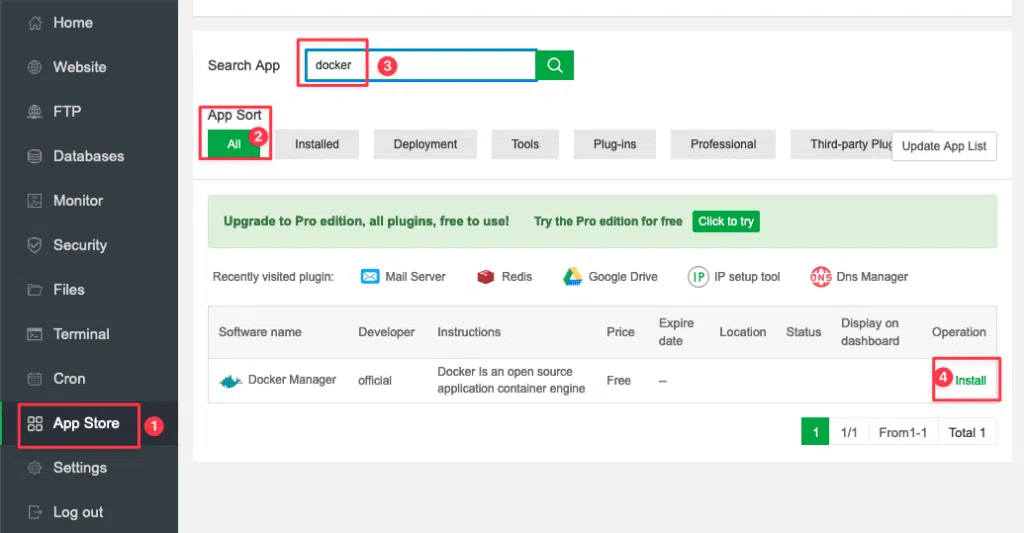Click the Docker Manager software name

[x=292, y=380]
